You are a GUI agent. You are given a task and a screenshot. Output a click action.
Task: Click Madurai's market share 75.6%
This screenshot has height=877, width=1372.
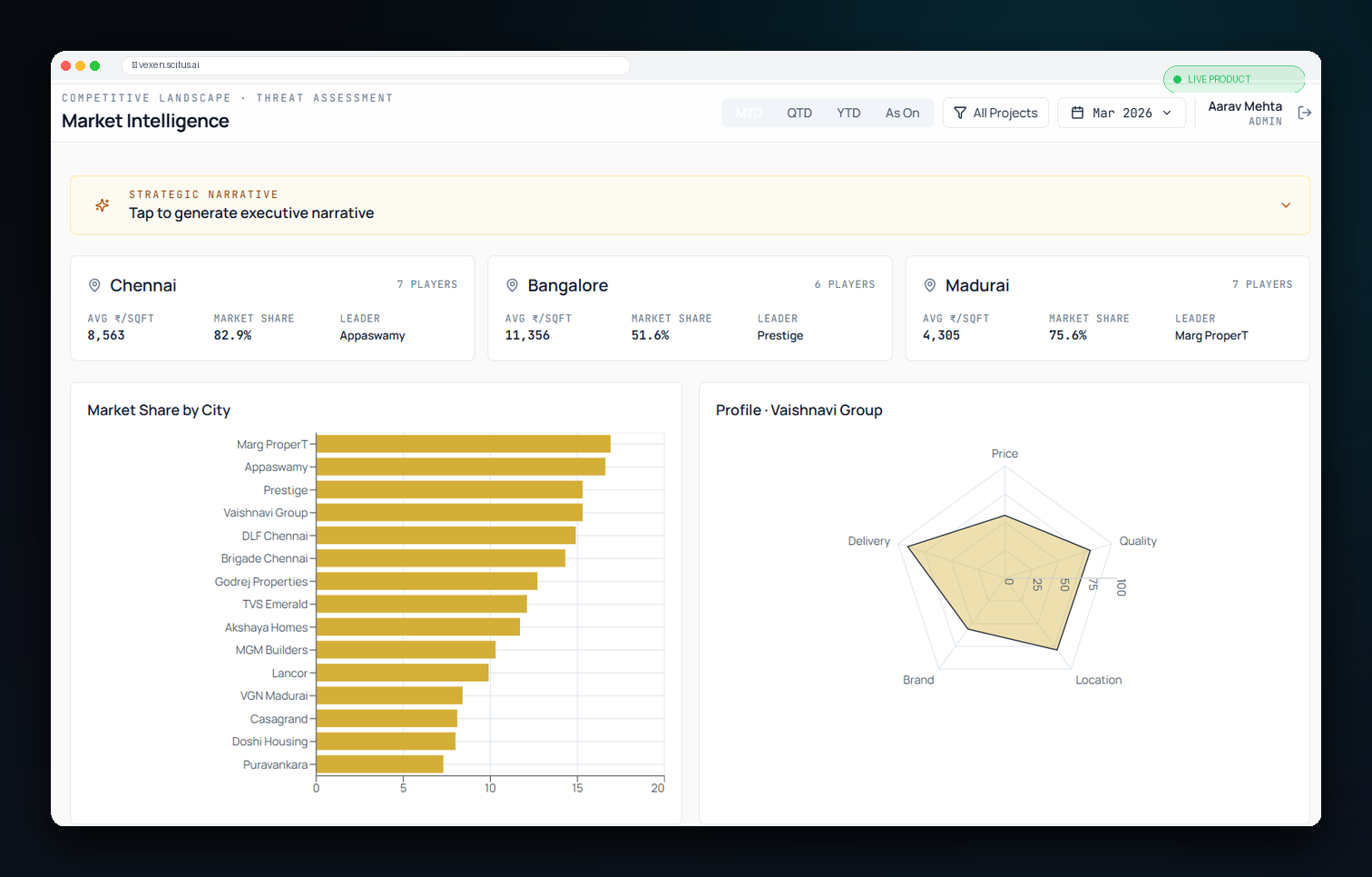pos(1067,335)
